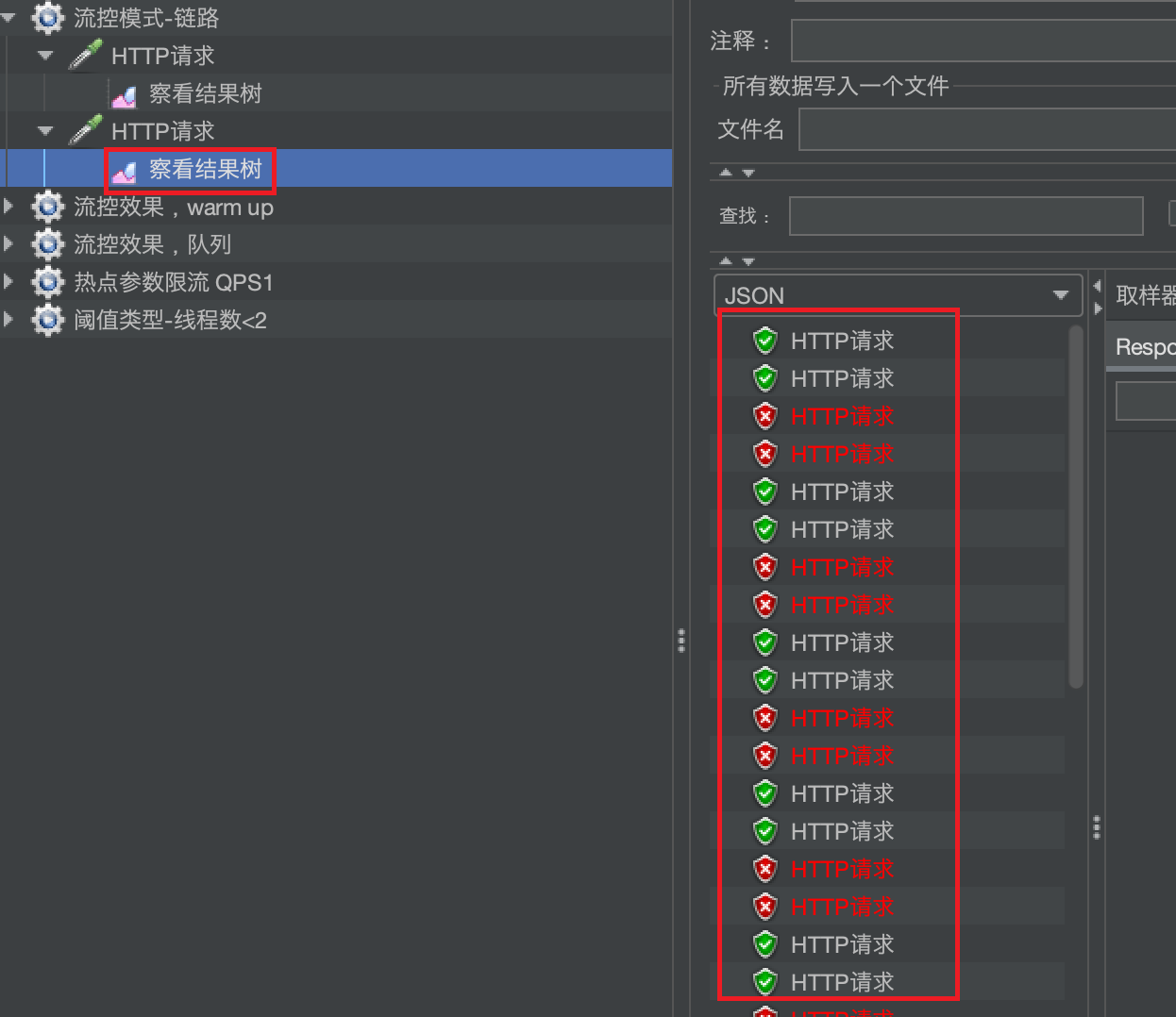Click left collapse arrow beside result list splitter
The image size is (1176, 1017).
tap(1097, 286)
